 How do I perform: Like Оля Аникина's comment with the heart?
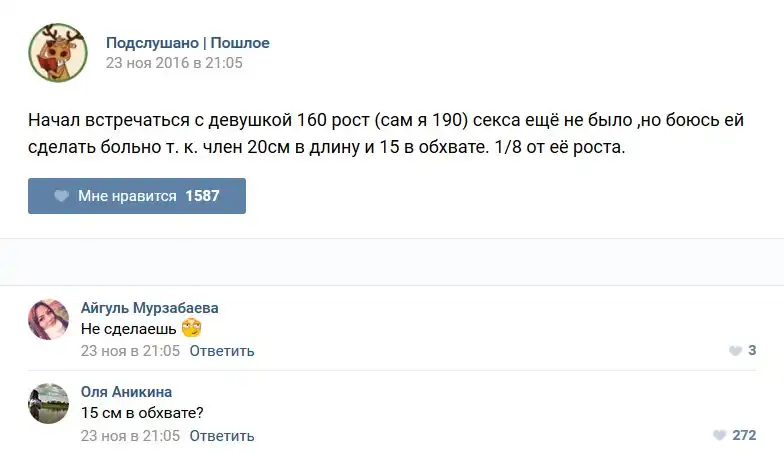(719, 436)
